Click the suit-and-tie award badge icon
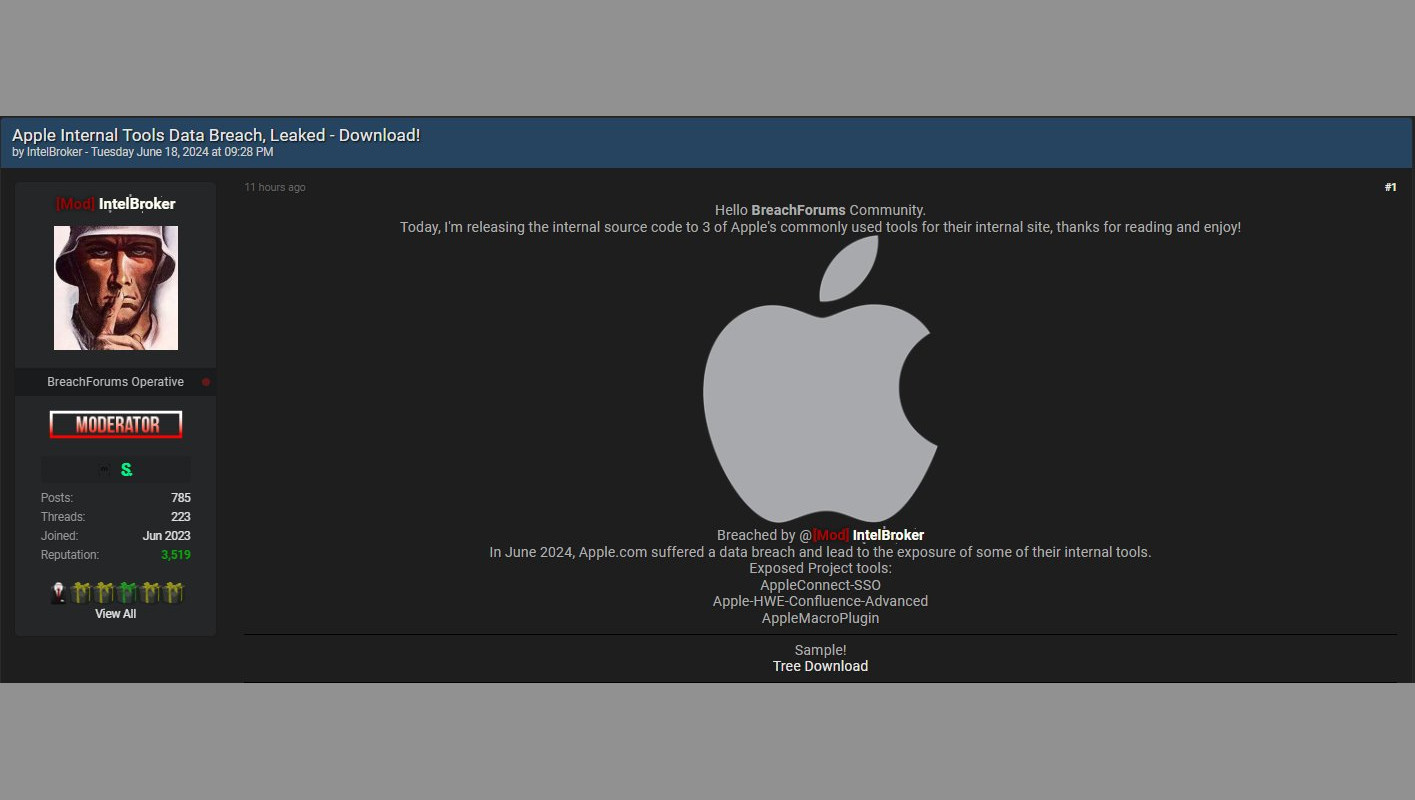 click(x=58, y=592)
